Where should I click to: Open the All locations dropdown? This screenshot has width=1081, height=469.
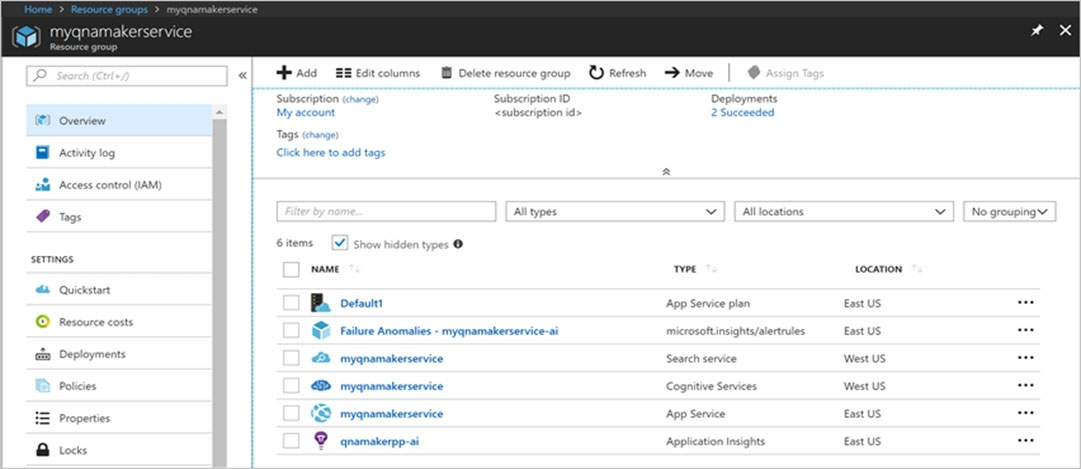pyautogui.click(x=844, y=212)
